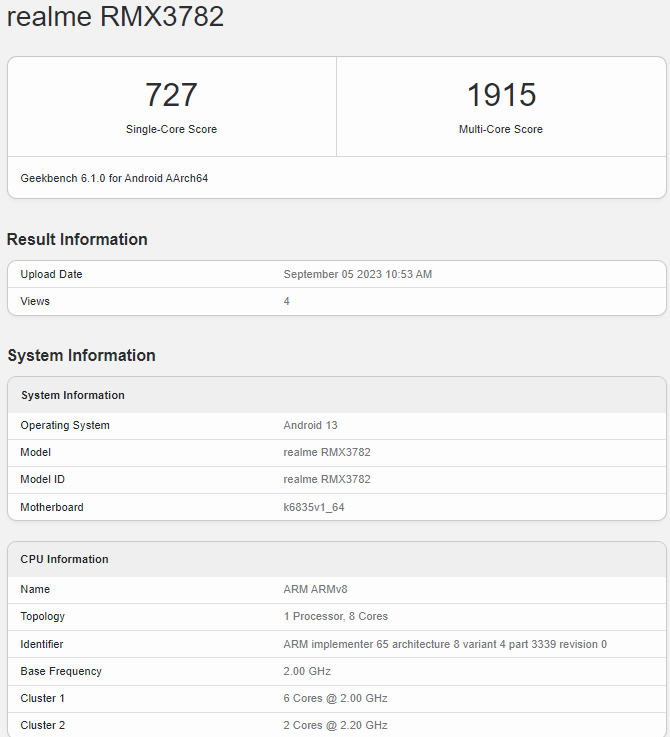Click the Model ID row value
The width and height of the screenshot is (670, 737).
tap(327, 479)
